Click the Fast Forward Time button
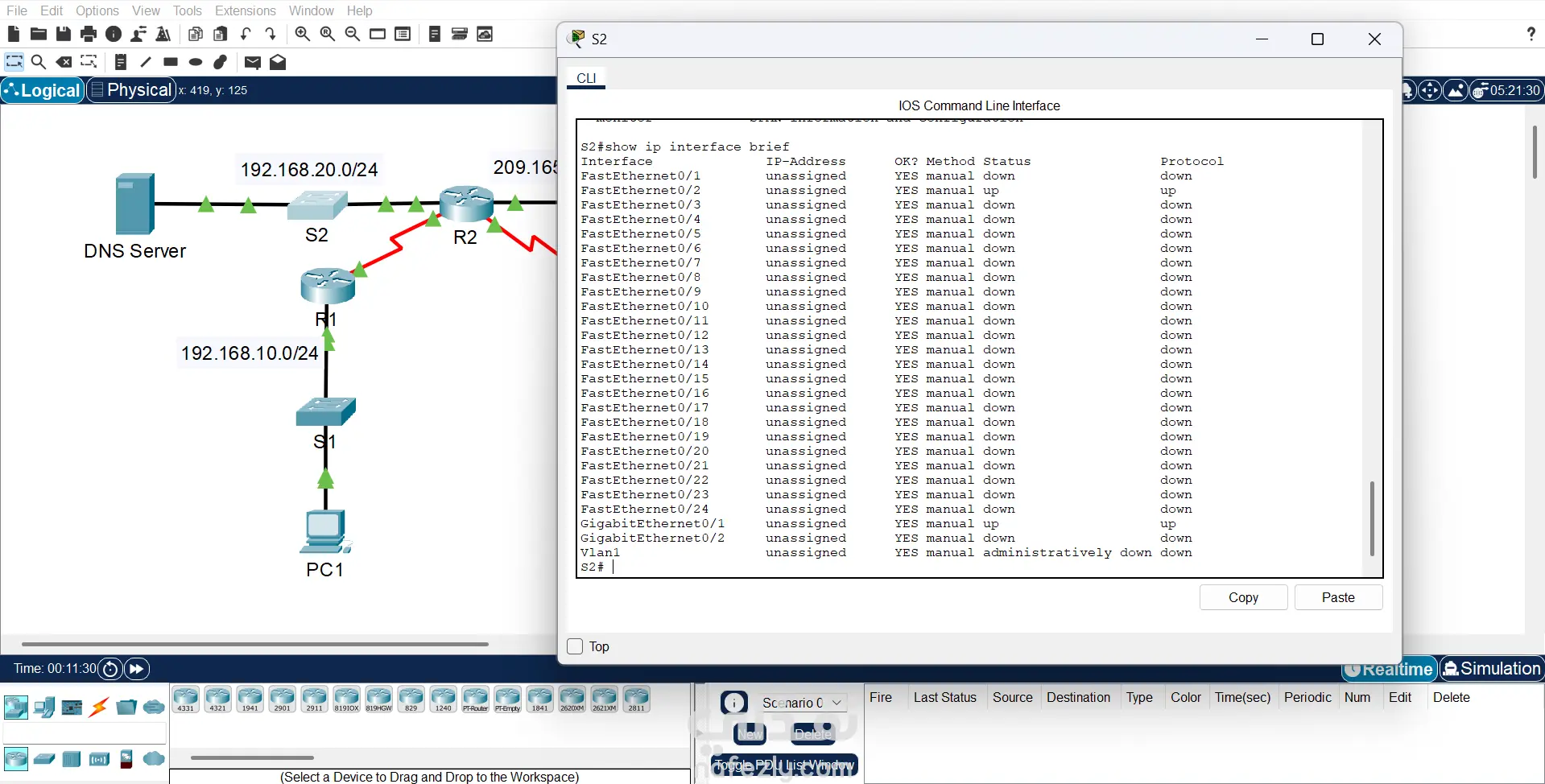Viewport: 1545px width, 784px height. [137, 669]
